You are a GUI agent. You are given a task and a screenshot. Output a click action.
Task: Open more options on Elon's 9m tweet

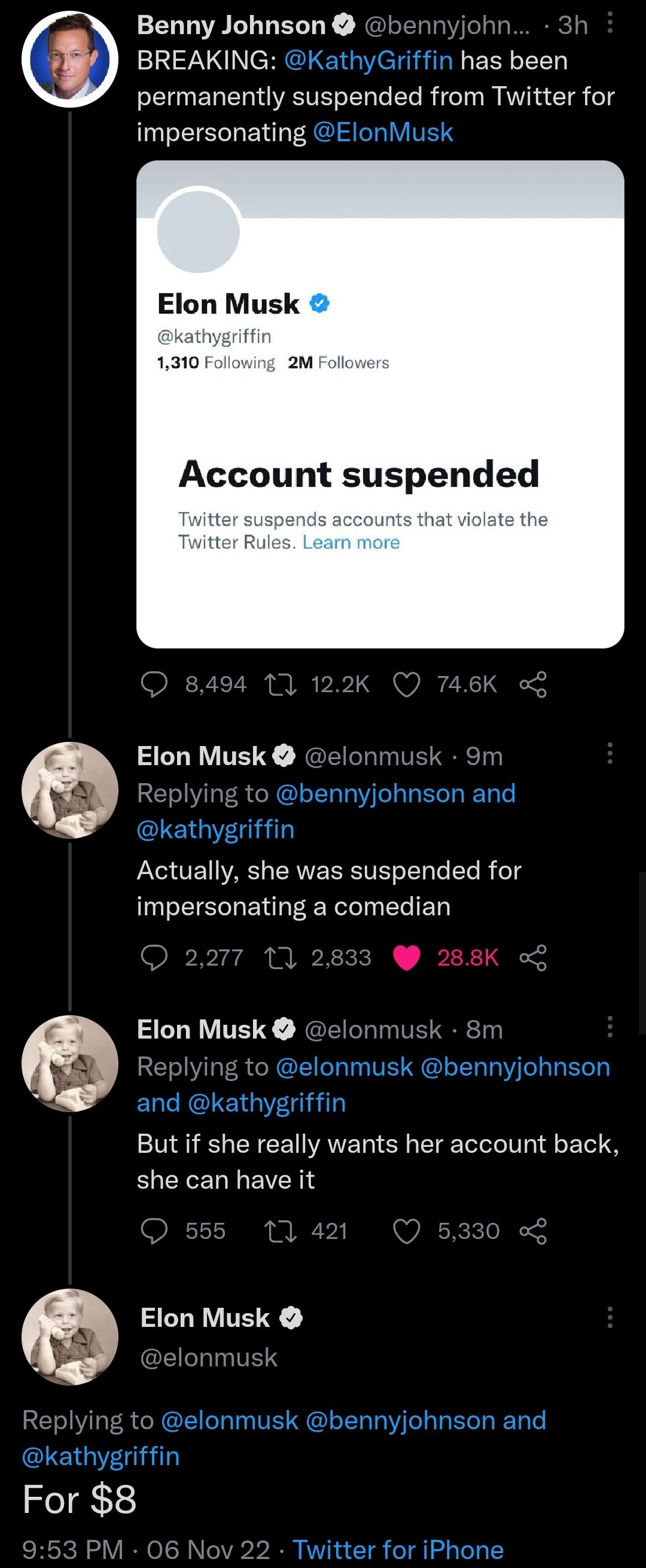[610, 754]
